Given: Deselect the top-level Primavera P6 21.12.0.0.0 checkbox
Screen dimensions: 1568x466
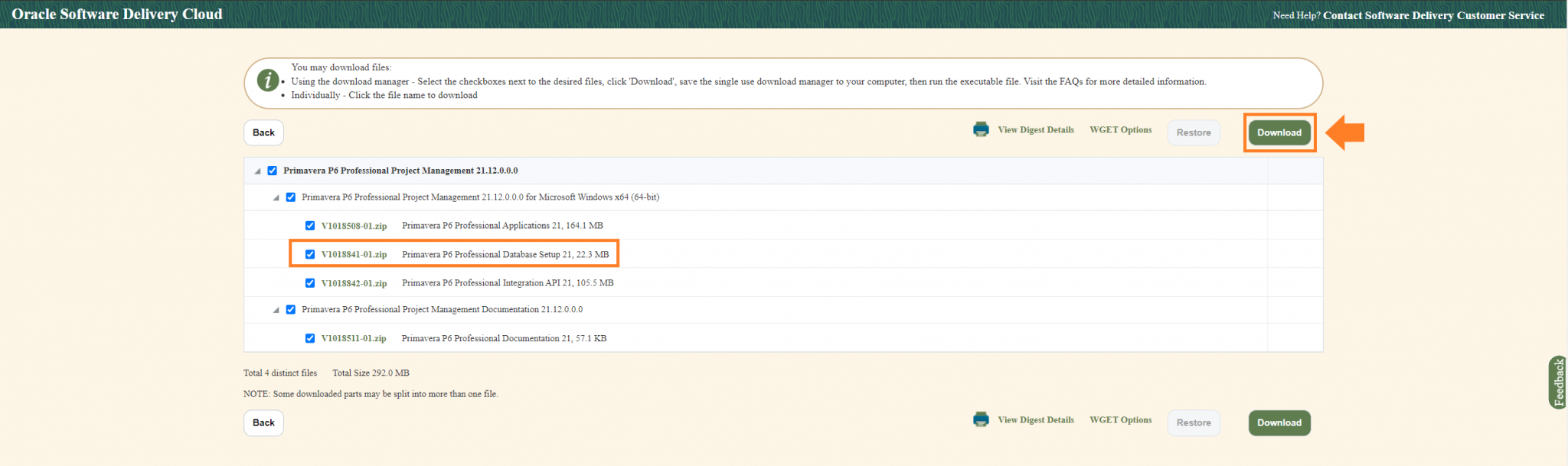Looking at the screenshot, I should 272,171.
